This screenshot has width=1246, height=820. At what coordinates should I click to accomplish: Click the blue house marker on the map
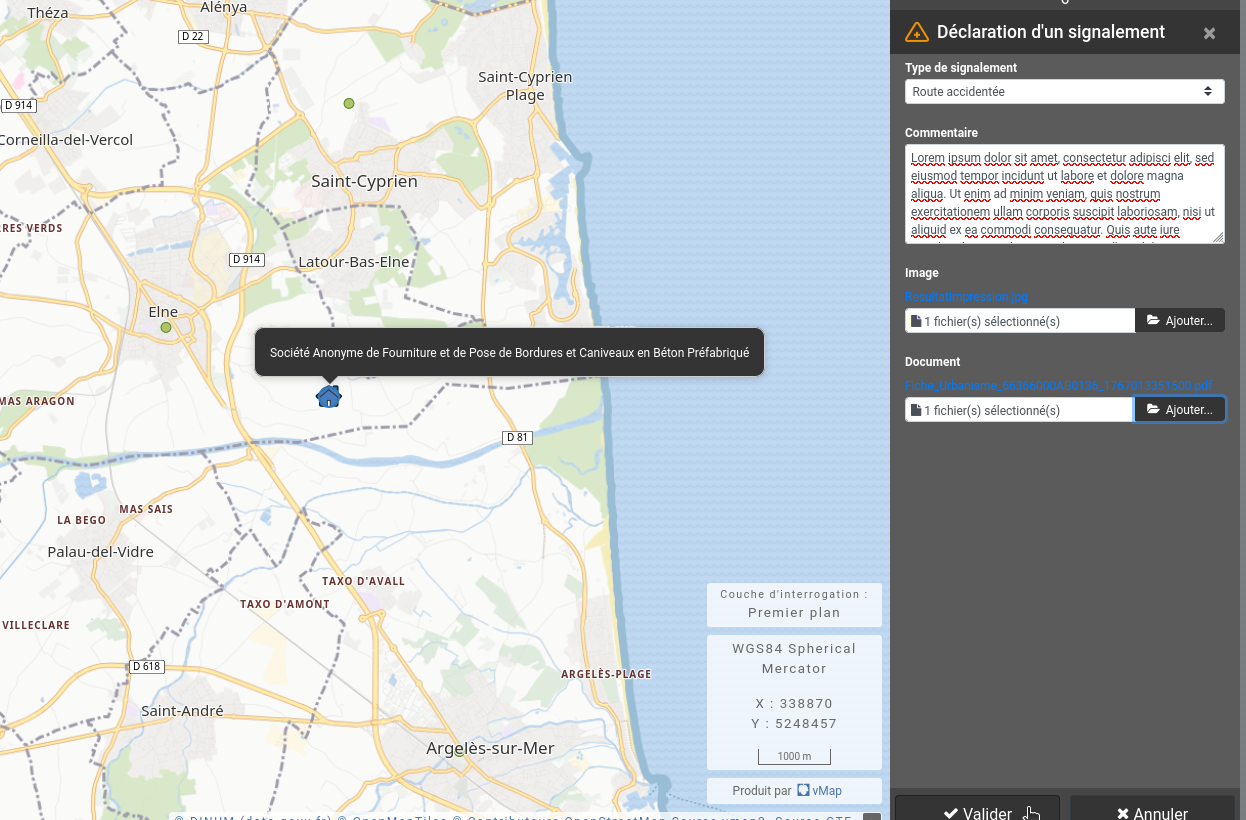tap(329, 397)
